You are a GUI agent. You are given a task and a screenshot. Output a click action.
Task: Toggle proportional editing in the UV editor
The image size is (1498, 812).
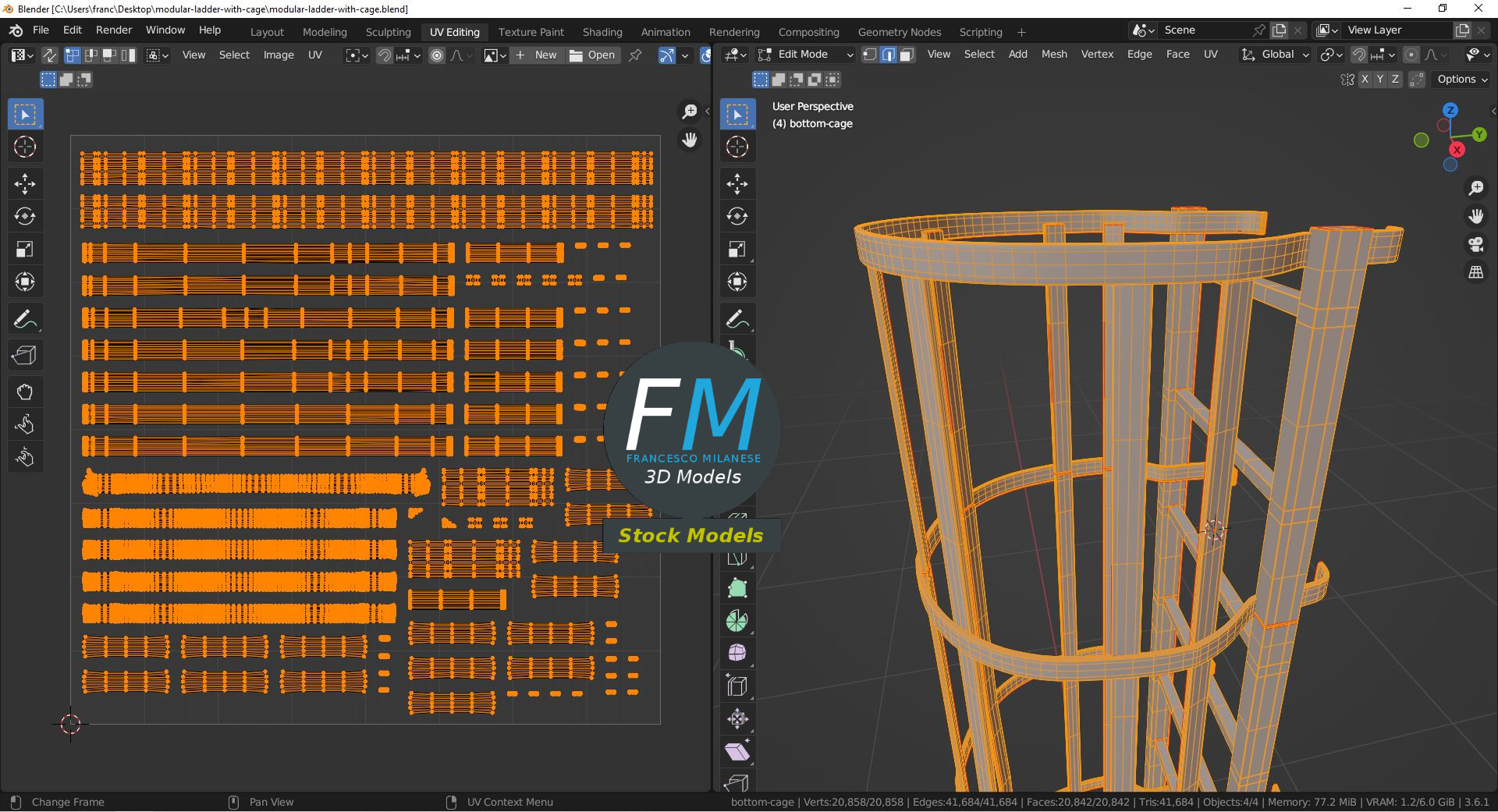tap(437, 55)
